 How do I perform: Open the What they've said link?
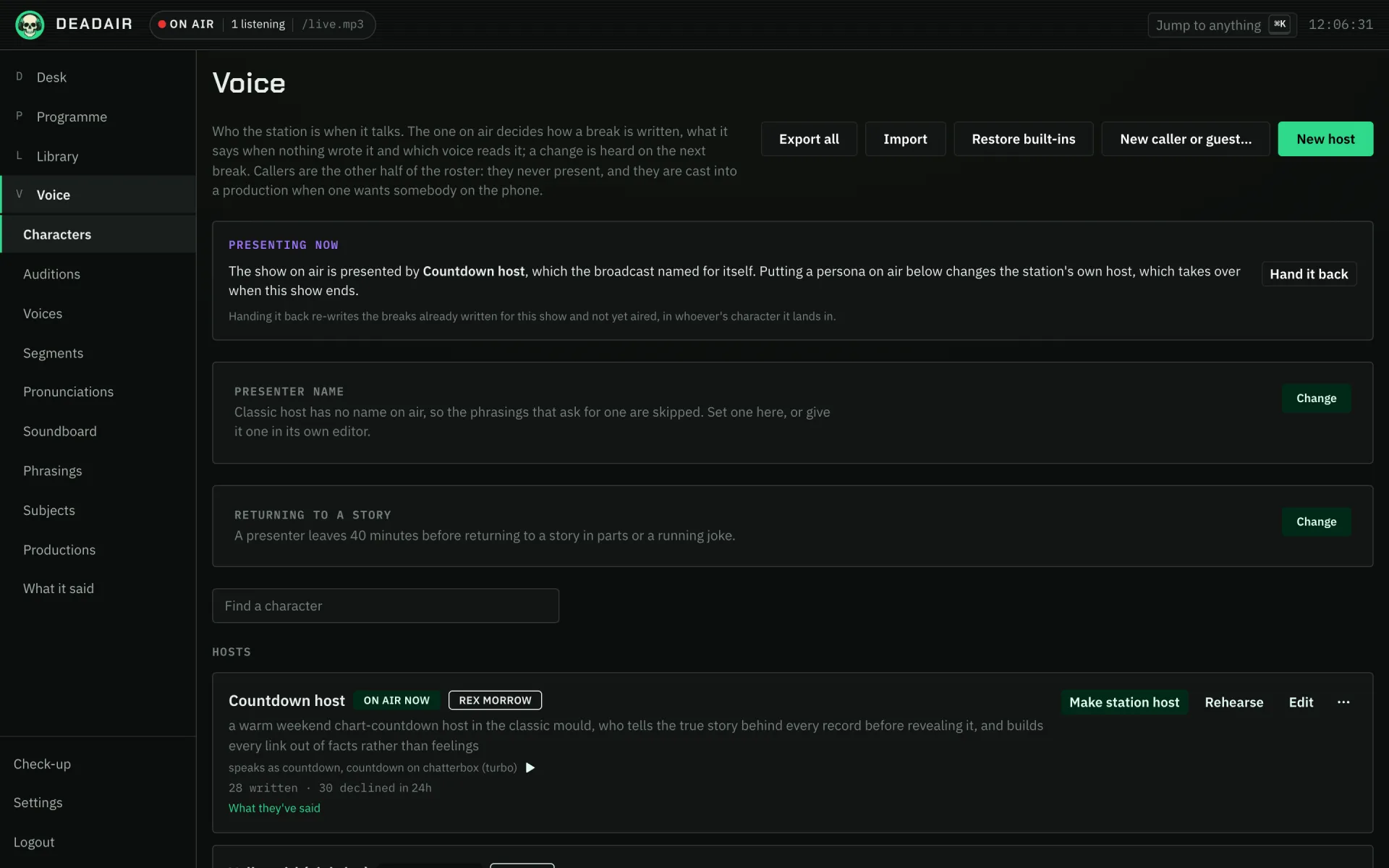pos(274,808)
